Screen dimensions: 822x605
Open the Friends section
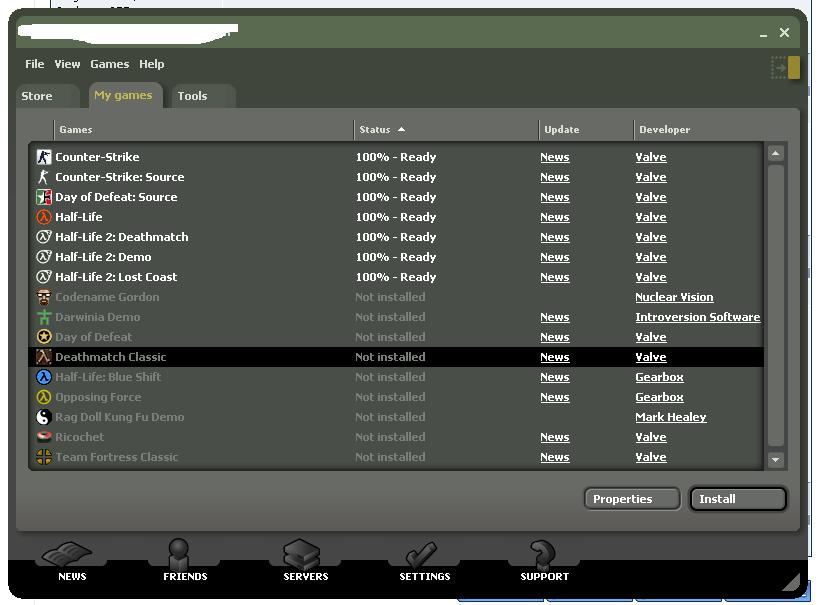coord(185,561)
